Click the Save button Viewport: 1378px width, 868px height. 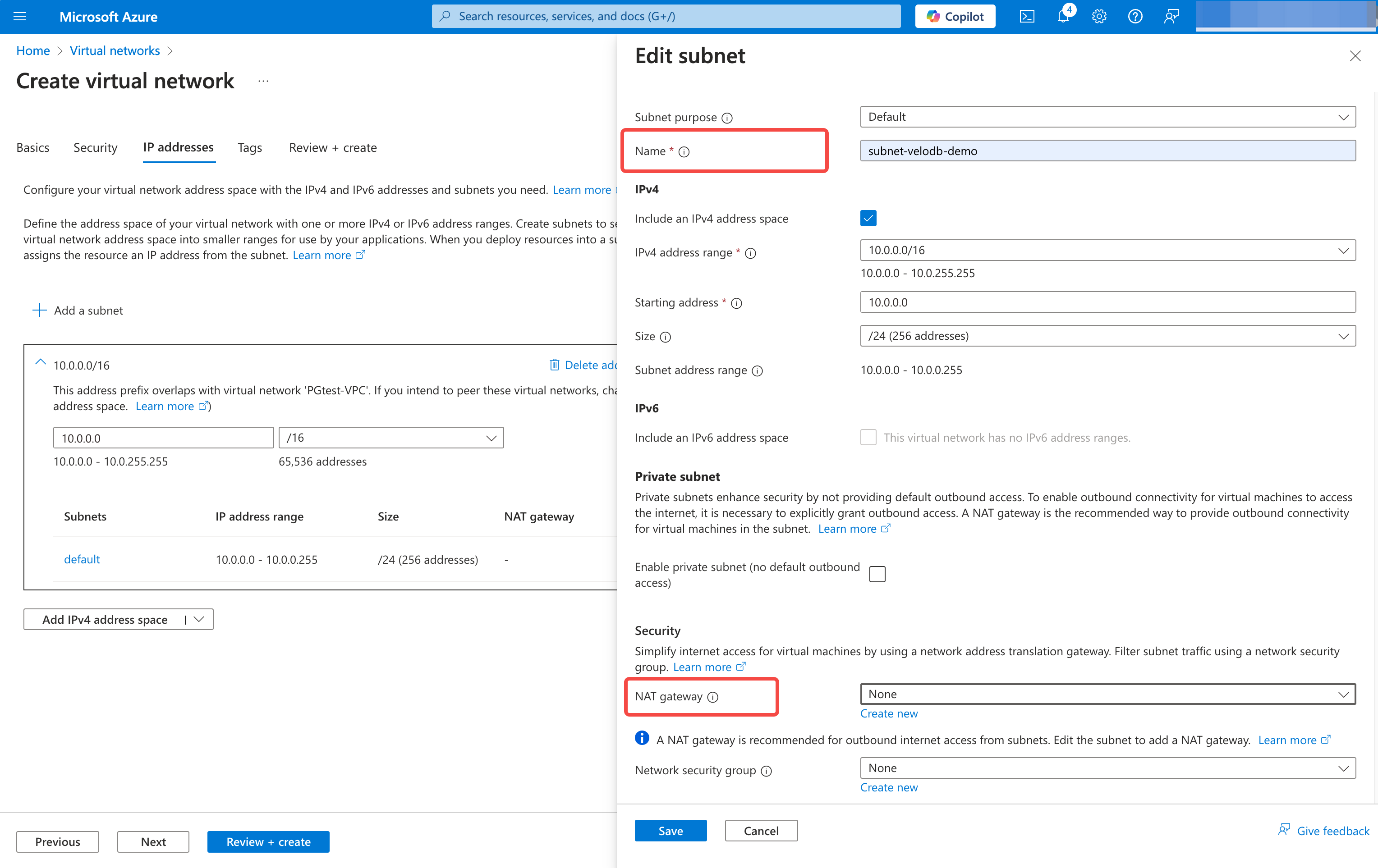click(670, 831)
